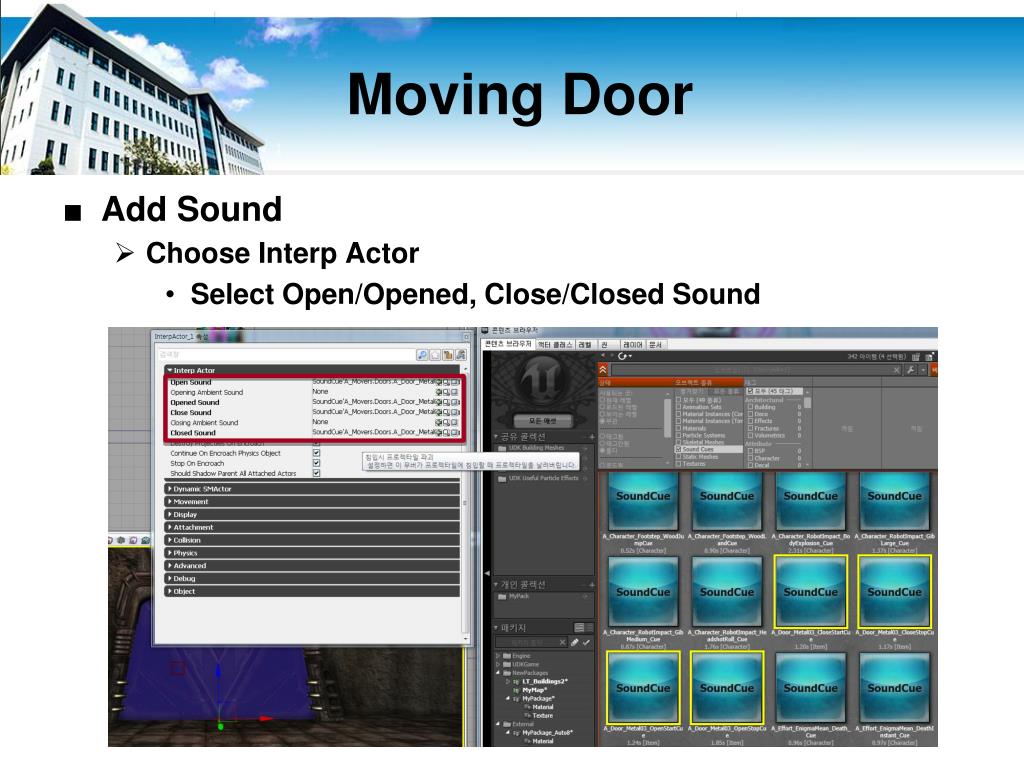Click the pencil icon in the packages filter

coord(575,643)
